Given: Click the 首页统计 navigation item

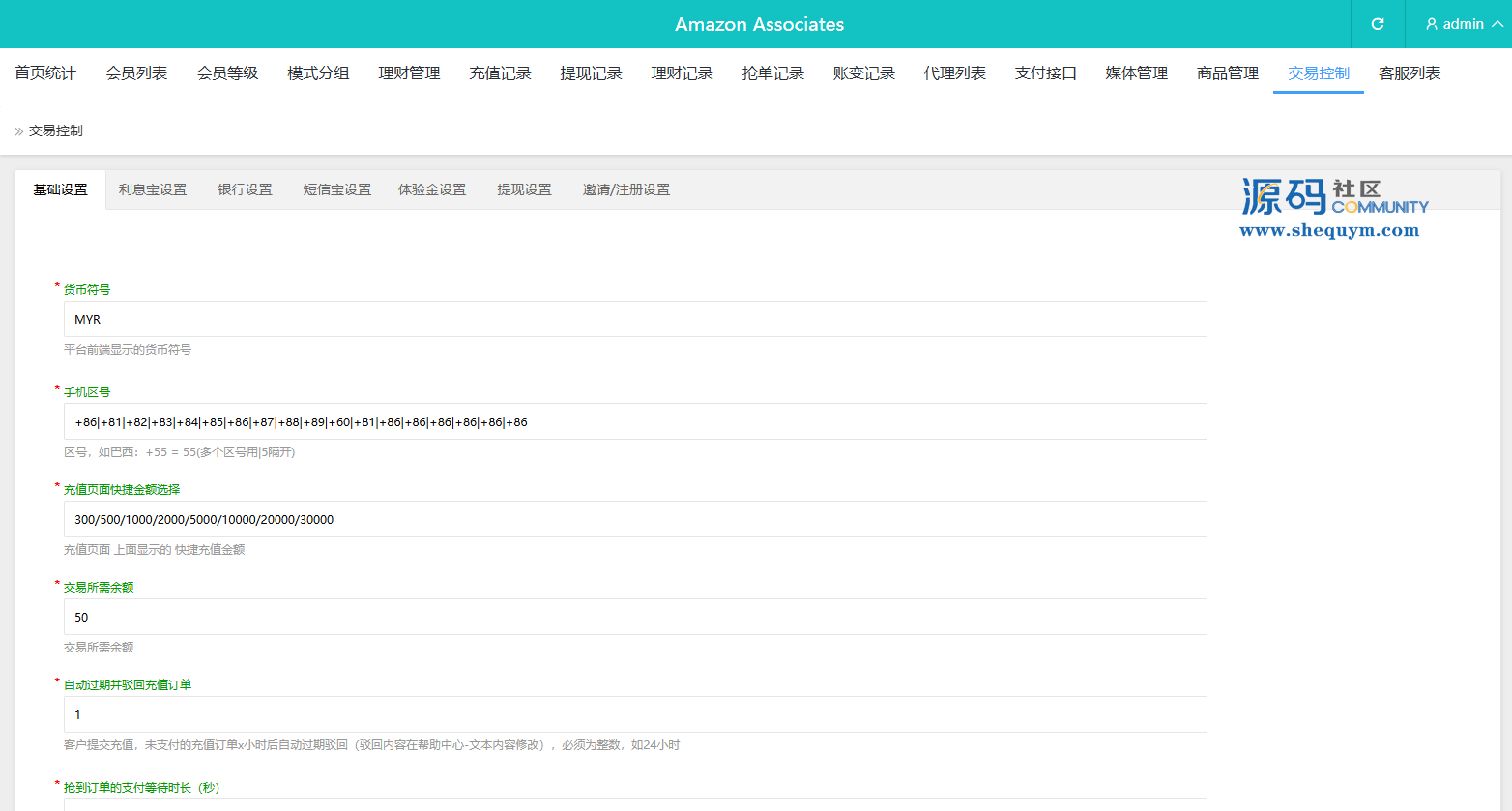Looking at the screenshot, I should (x=45, y=73).
